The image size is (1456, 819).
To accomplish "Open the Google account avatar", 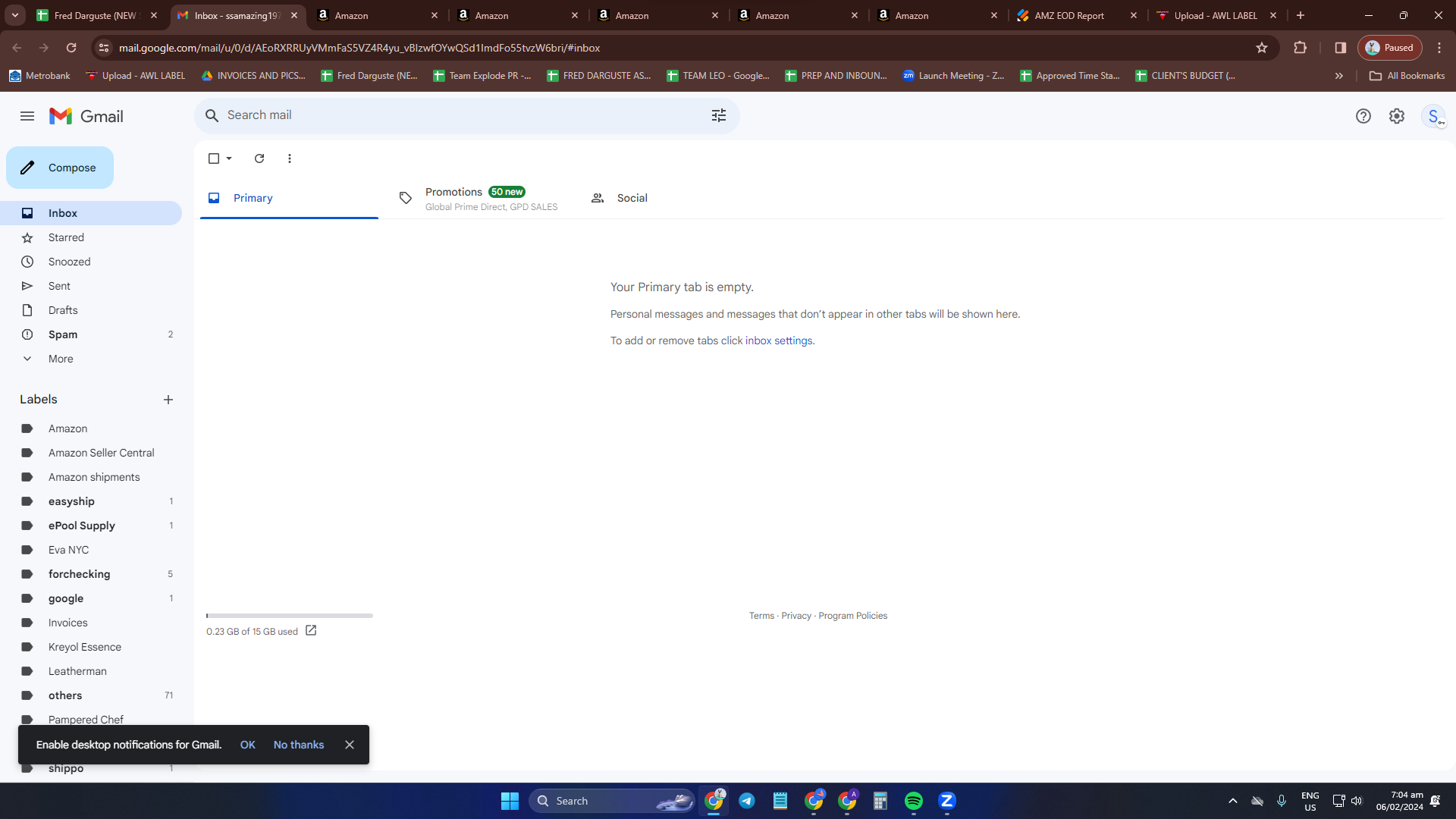I will click(1433, 116).
